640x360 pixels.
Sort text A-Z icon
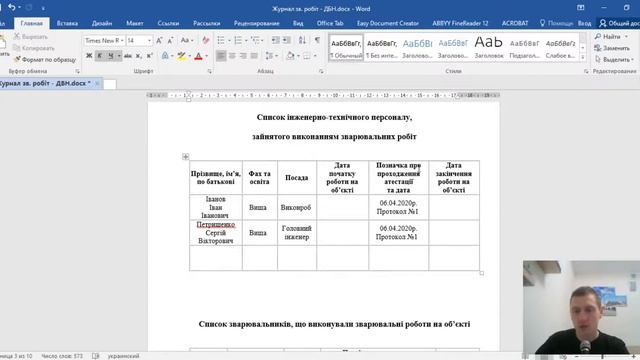click(x=302, y=40)
